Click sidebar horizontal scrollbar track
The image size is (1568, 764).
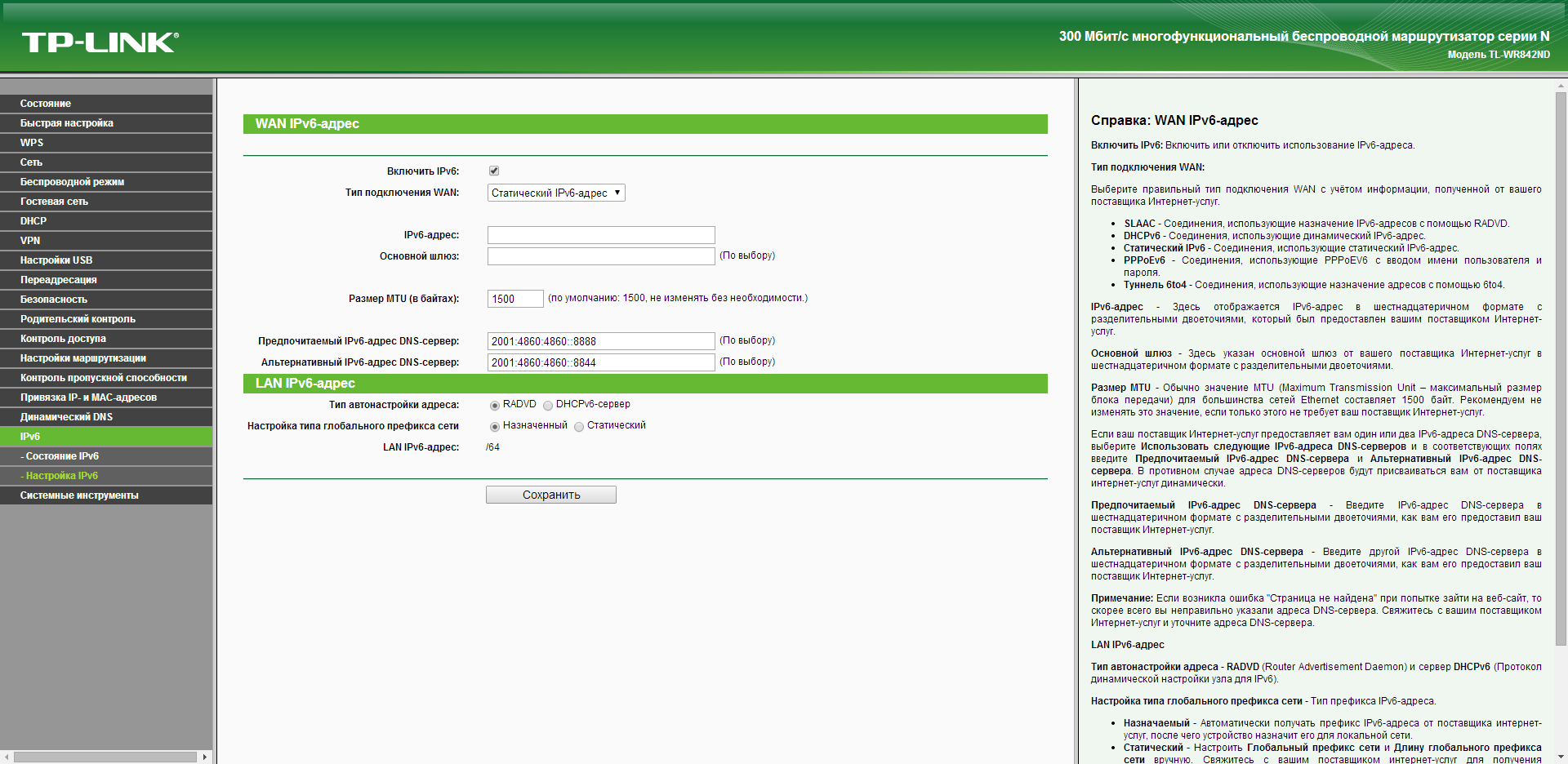click(106, 757)
